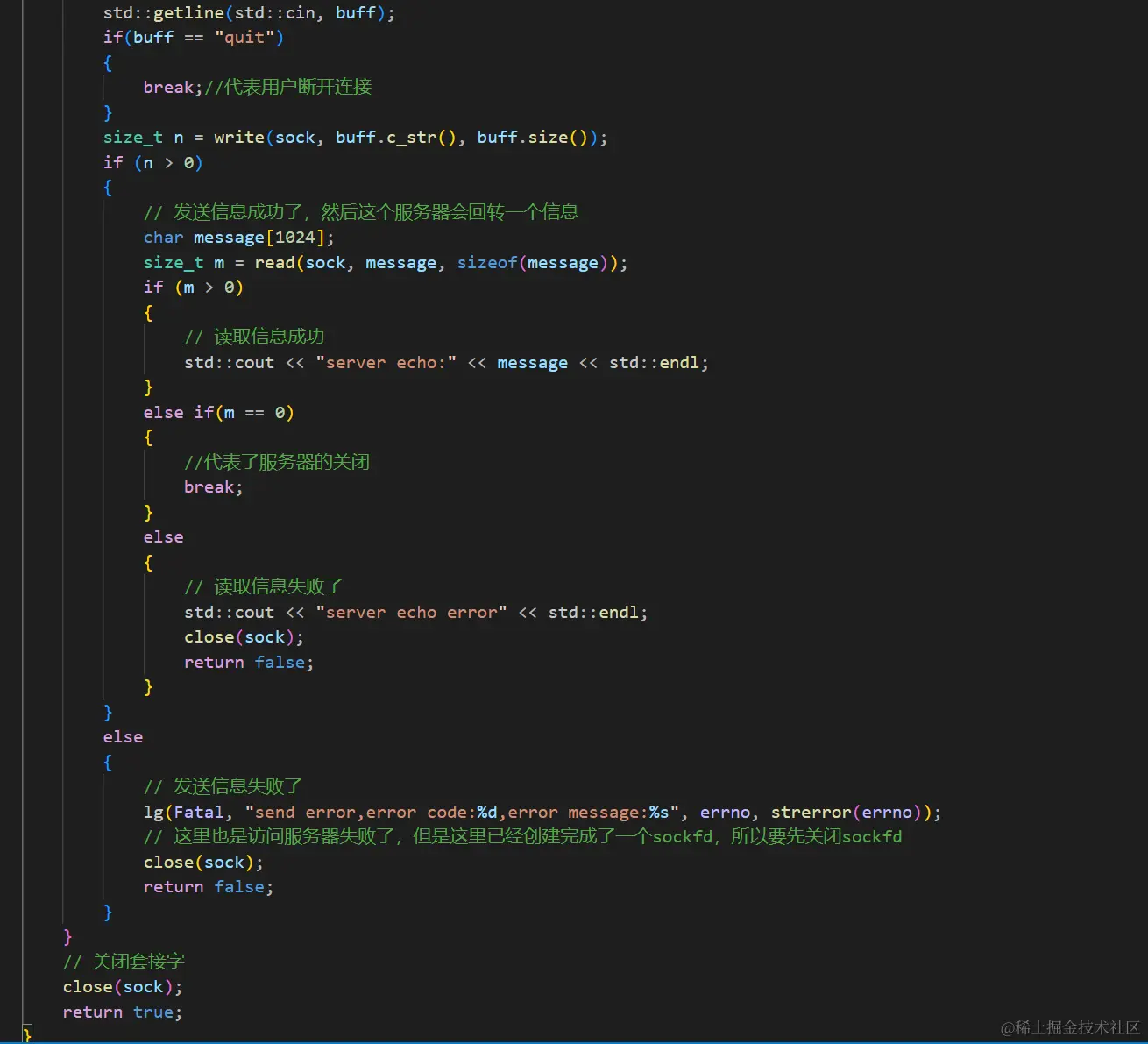Click the "send error,error code:%d string
This screenshot has height=1044, width=1148.
tap(464, 813)
